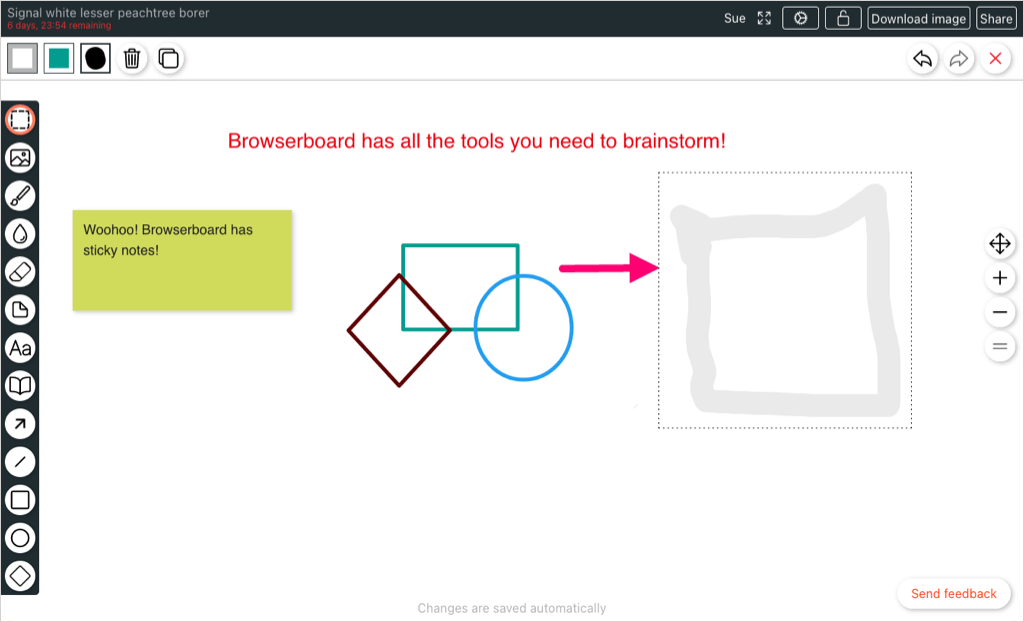Select the image insert tool

tap(20, 158)
